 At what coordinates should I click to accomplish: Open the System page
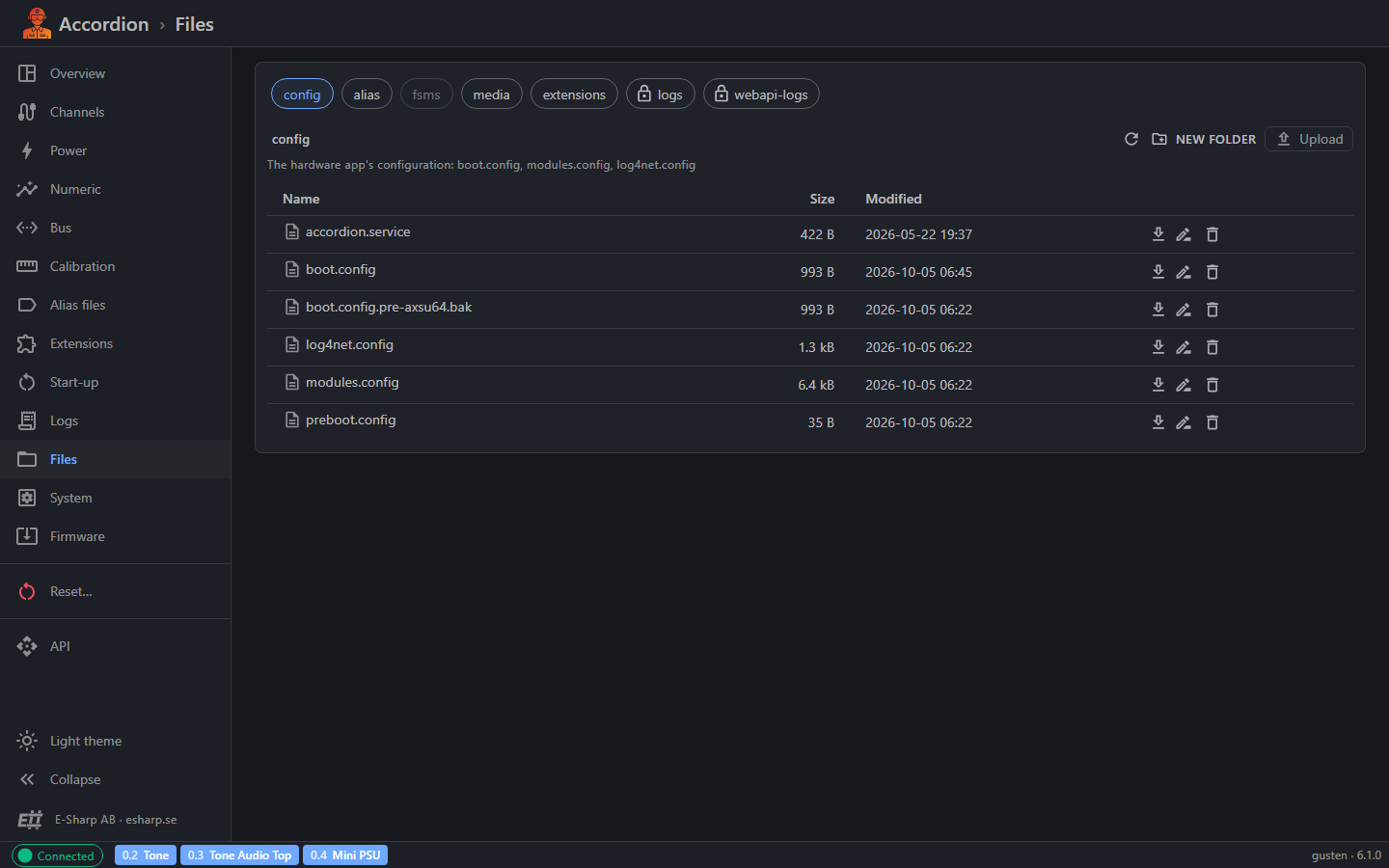click(116, 498)
